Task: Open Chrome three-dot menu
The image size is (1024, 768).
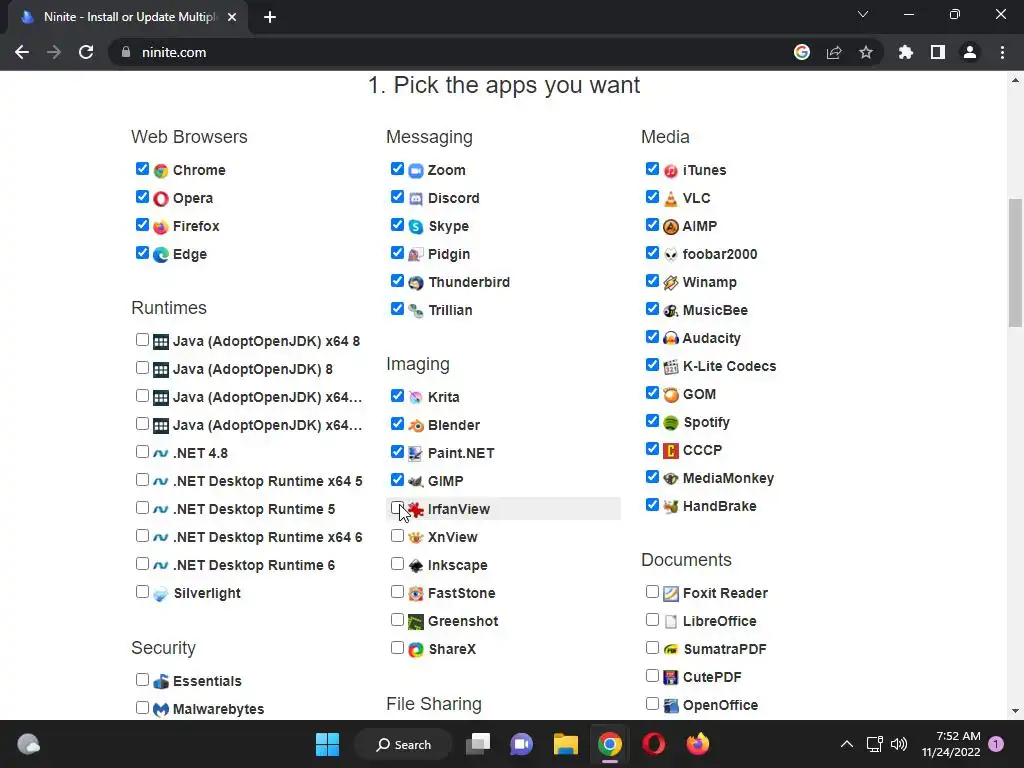Action: [1002, 52]
